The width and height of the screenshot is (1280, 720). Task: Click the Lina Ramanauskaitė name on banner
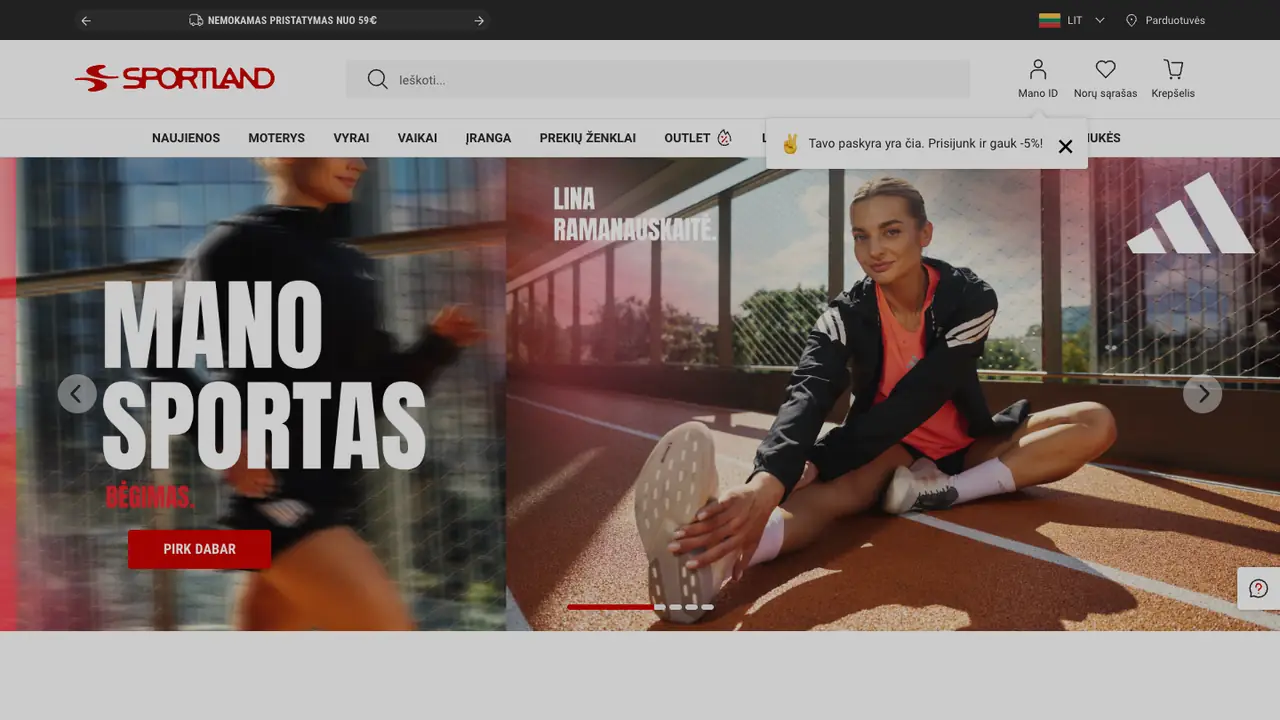point(635,214)
